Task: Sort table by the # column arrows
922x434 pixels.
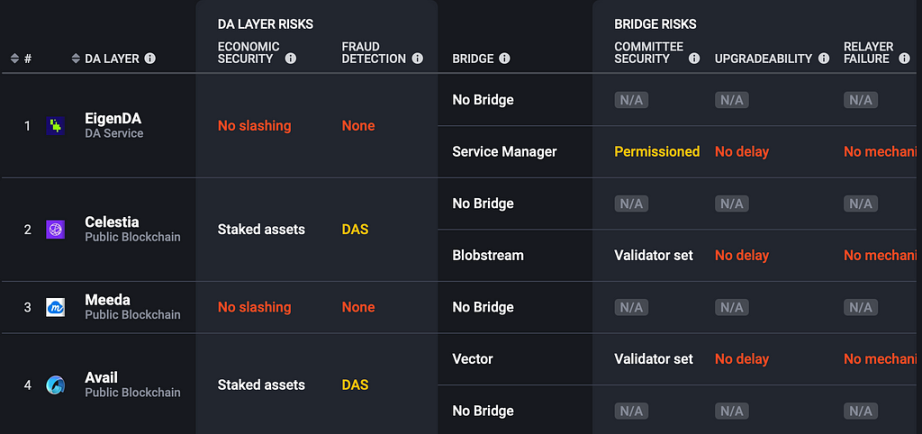Action: coord(15,58)
